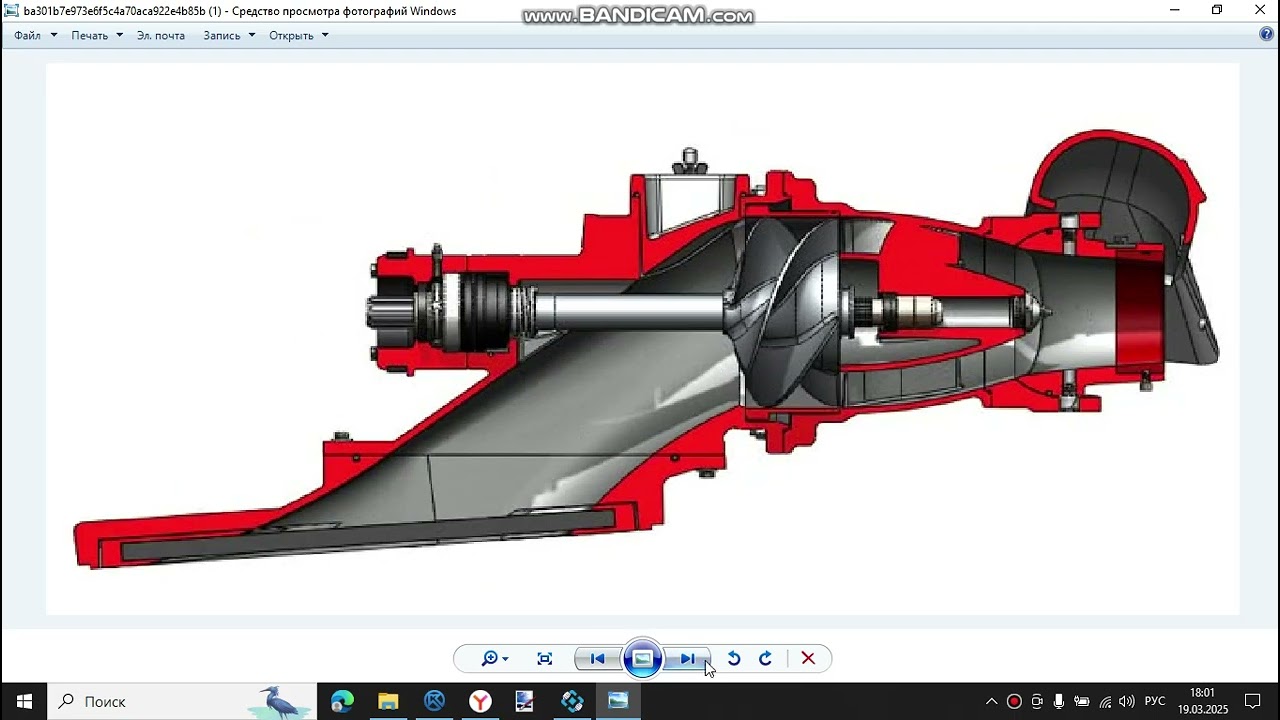Click the red recording tray icon
This screenshot has width=1280, height=720.
[1014, 701]
